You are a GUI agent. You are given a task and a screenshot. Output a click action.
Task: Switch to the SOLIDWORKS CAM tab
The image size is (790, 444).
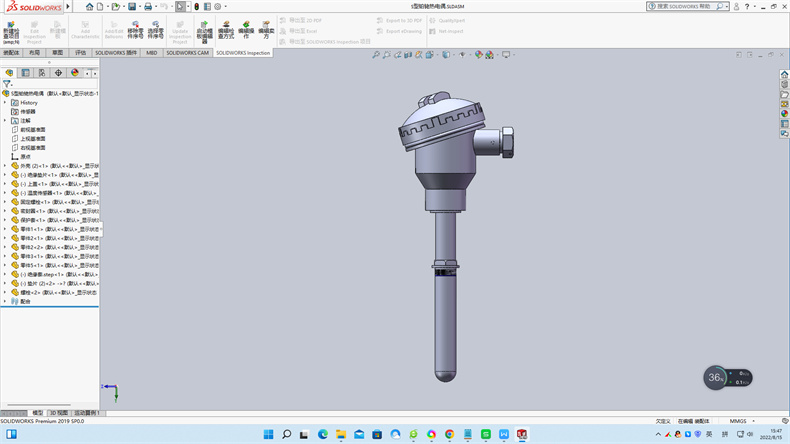click(x=188, y=53)
